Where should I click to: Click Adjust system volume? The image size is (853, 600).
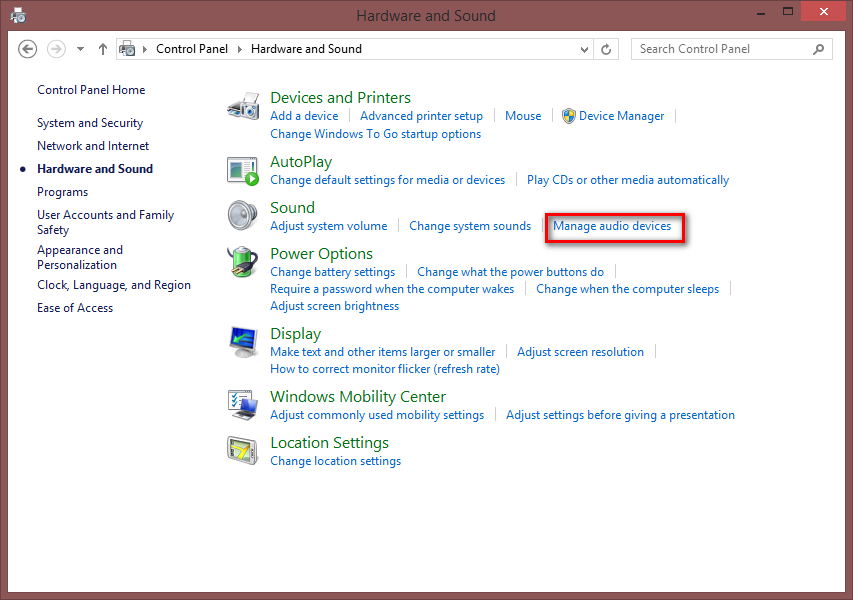coord(329,226)
